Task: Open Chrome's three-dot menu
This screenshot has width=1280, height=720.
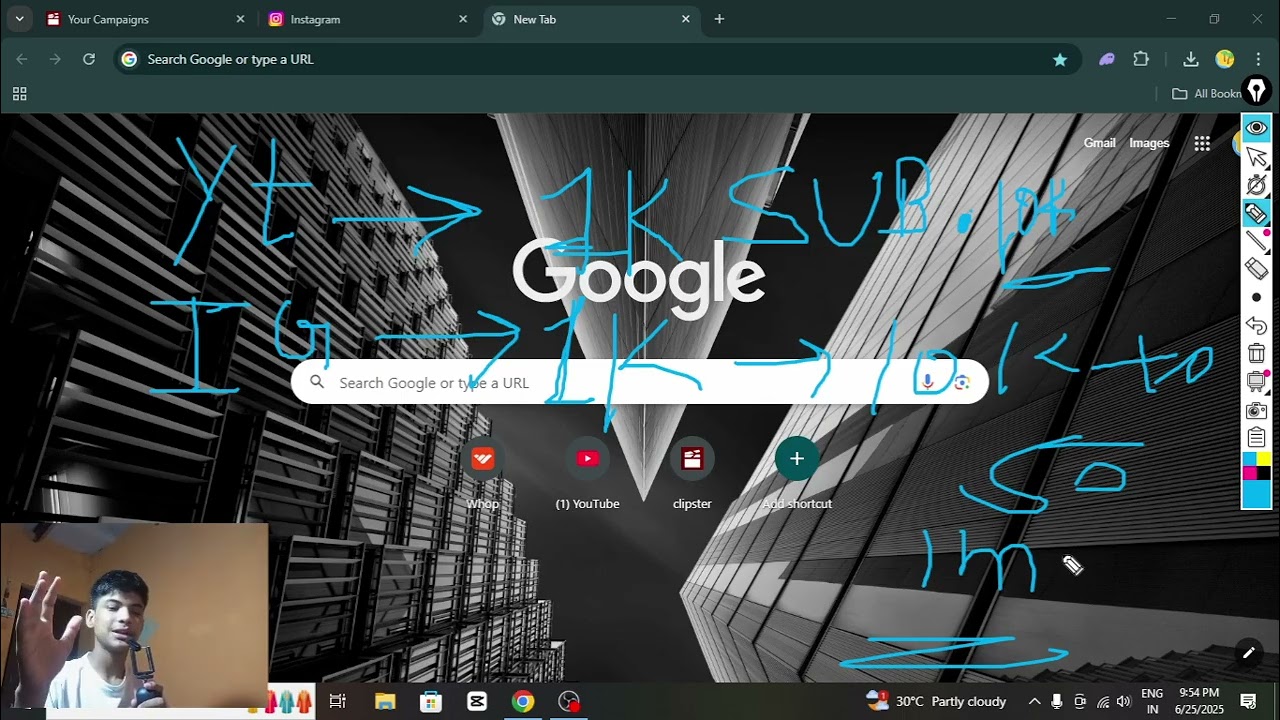Action: coord(1258,59)
